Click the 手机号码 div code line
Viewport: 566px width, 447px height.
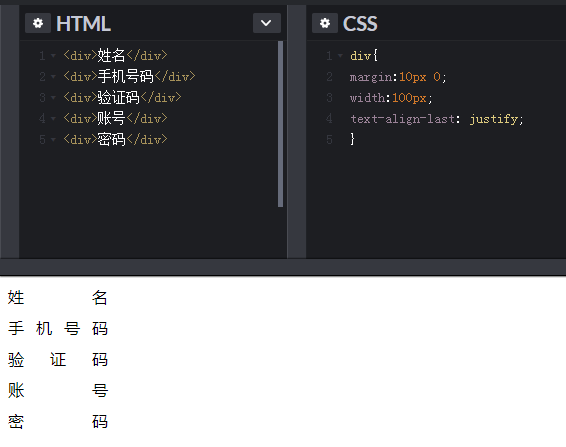pos(129,77)
